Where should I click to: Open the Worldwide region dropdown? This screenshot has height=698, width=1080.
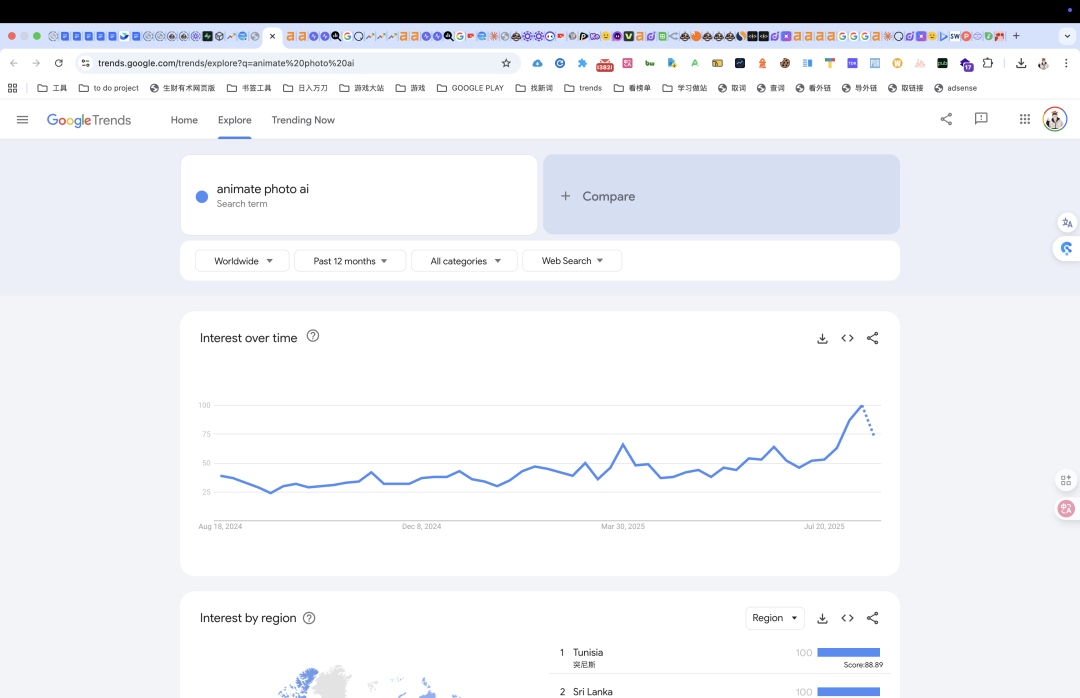point(242,260)
